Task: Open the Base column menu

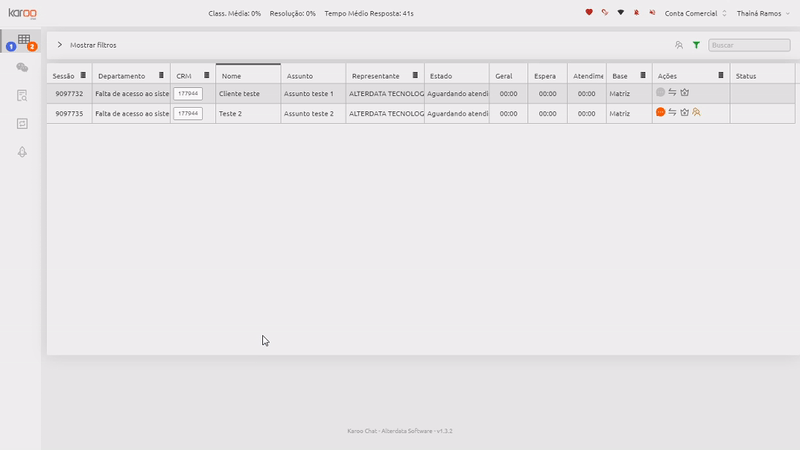Action: point(643,75)
